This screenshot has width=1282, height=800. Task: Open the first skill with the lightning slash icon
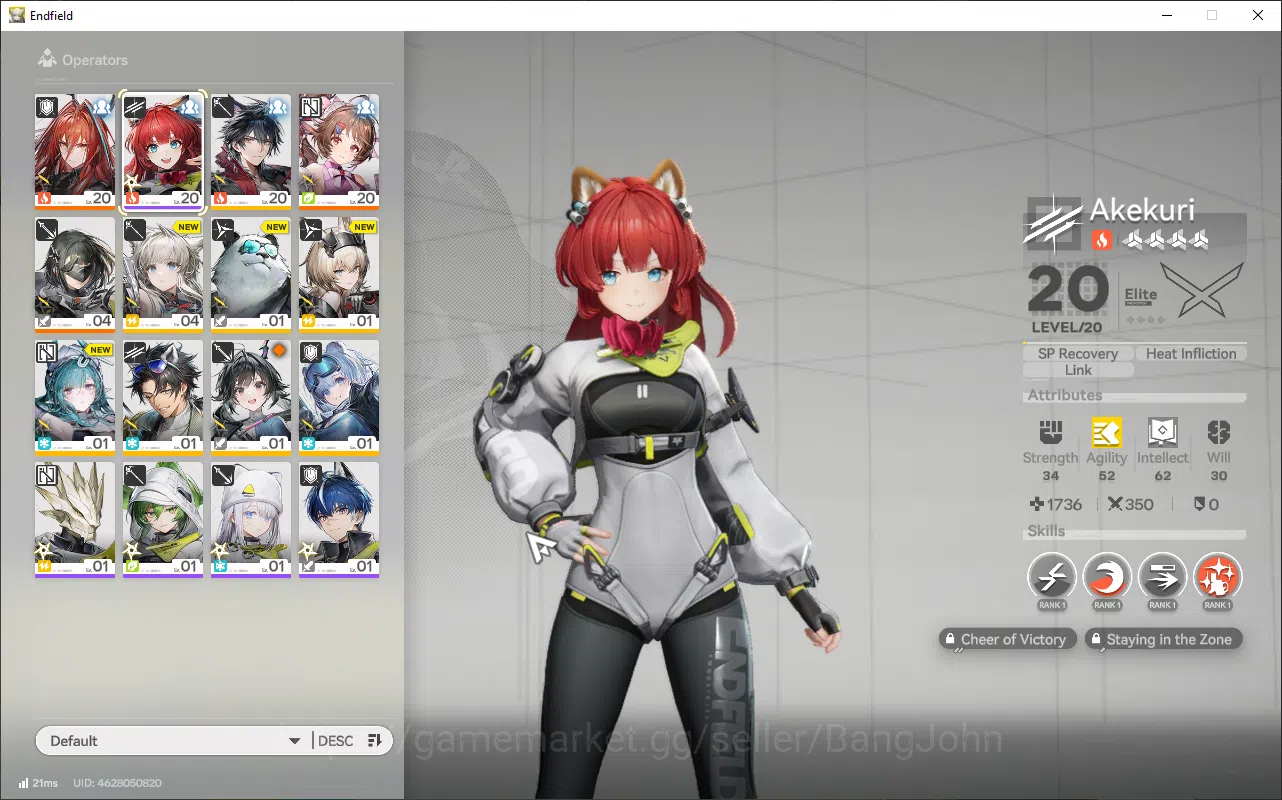tap(1052, 577)
